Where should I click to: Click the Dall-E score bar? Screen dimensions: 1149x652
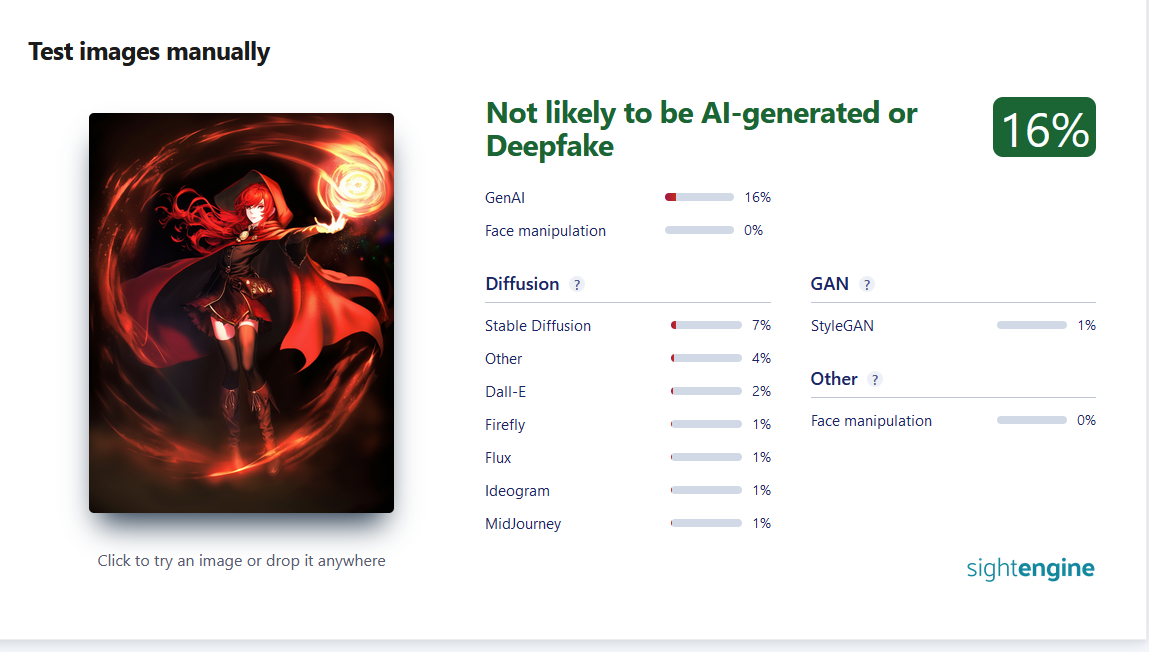coord(706,391)
